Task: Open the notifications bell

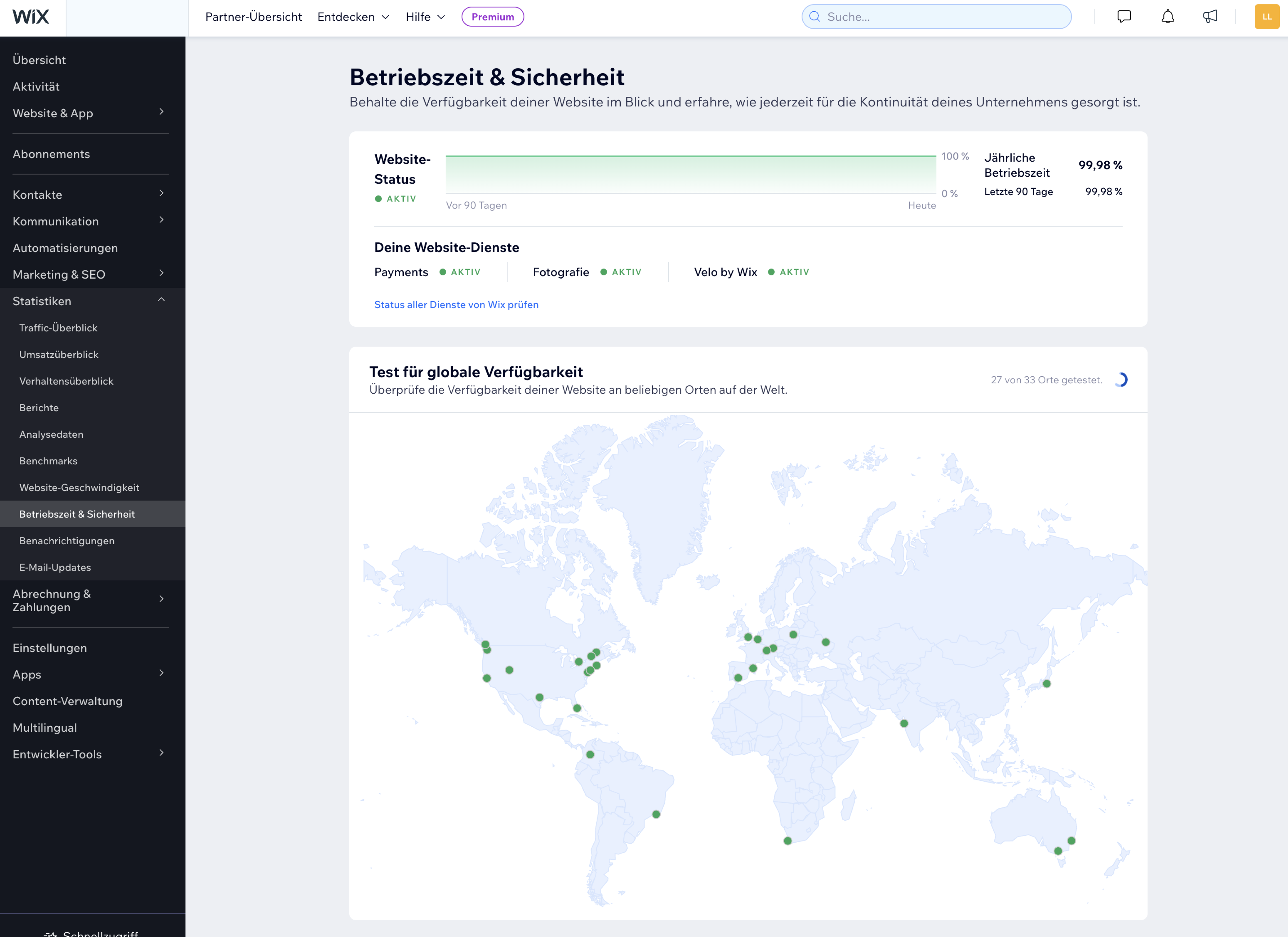Action: click(1168, 17)
